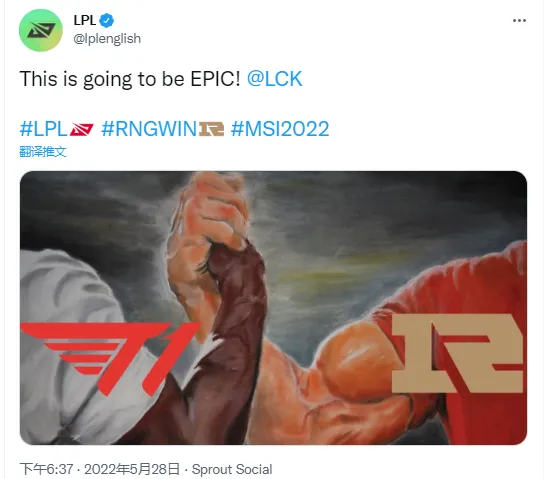Open the #RNGWIN hashtag
The height and width of the screenshot is (479, 544).
(x=149, y=129)
